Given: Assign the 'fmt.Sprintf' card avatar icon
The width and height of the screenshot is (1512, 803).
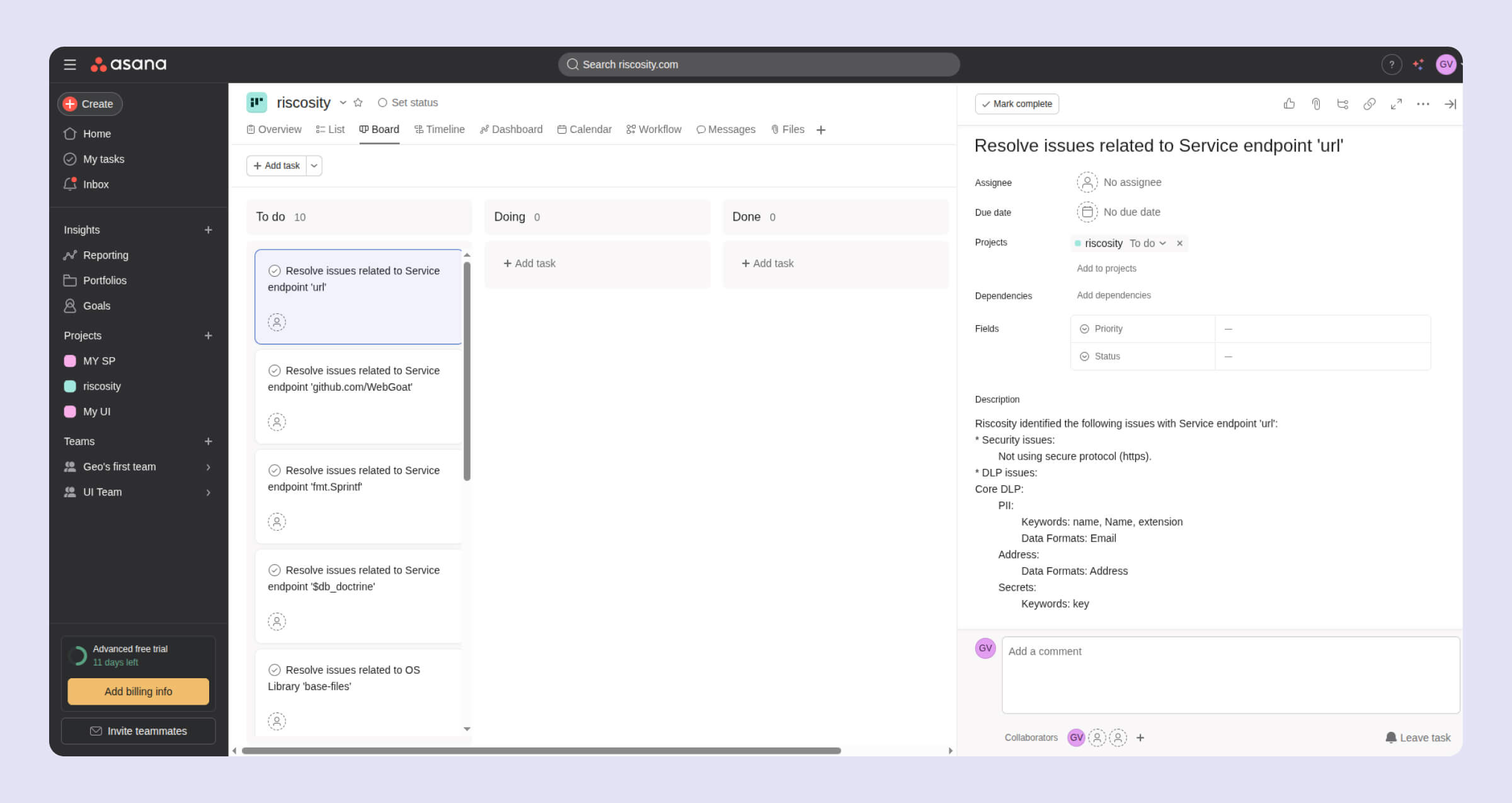Looking at the screenshot, I should (277, 522).
